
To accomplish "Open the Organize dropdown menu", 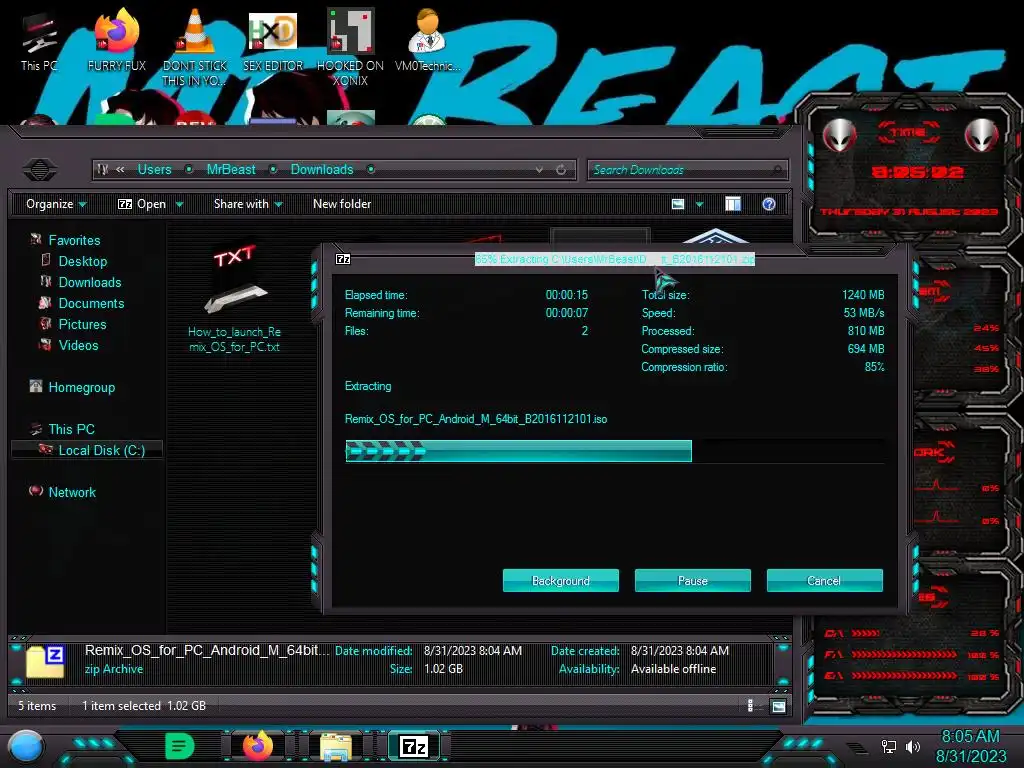I will coord(56,204).
